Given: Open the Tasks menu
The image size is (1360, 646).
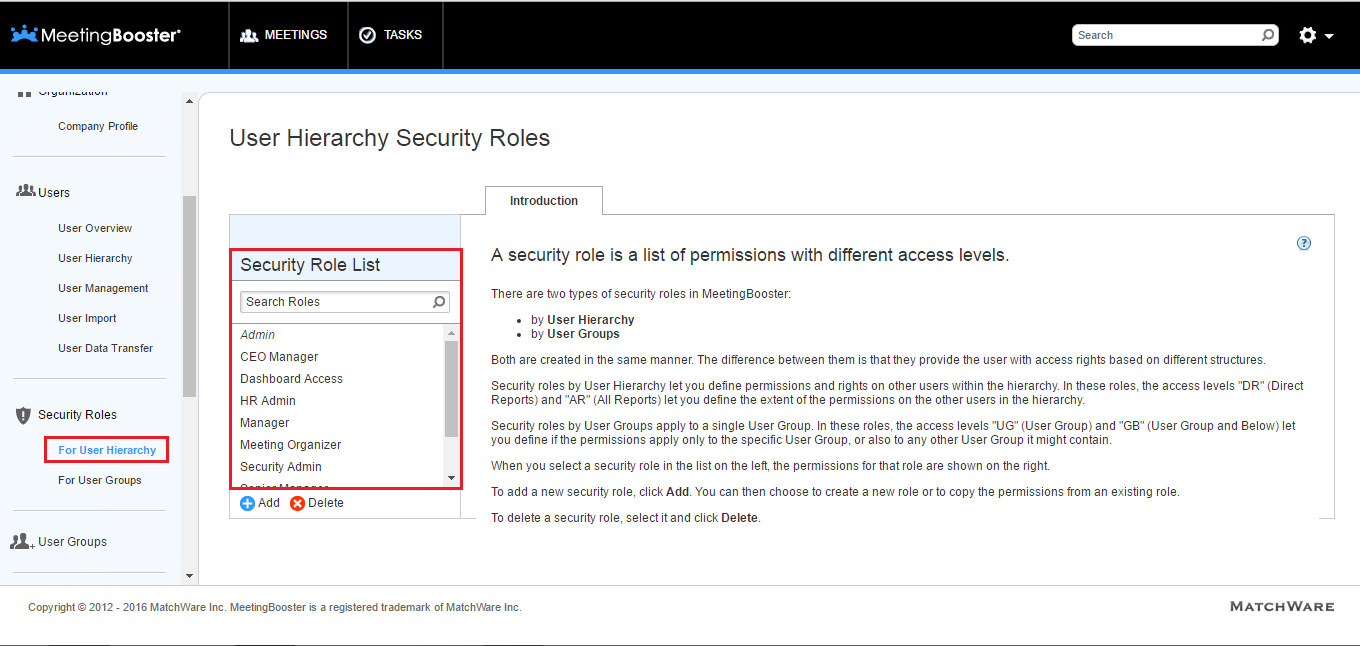Looking at the screenshot, I should (x=395, y=35).
